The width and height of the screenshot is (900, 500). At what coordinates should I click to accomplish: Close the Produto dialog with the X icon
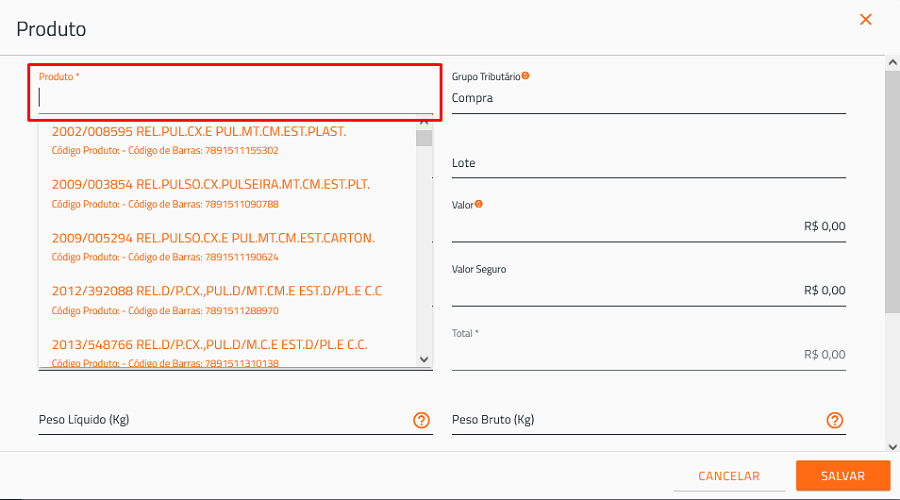[866, 20]
